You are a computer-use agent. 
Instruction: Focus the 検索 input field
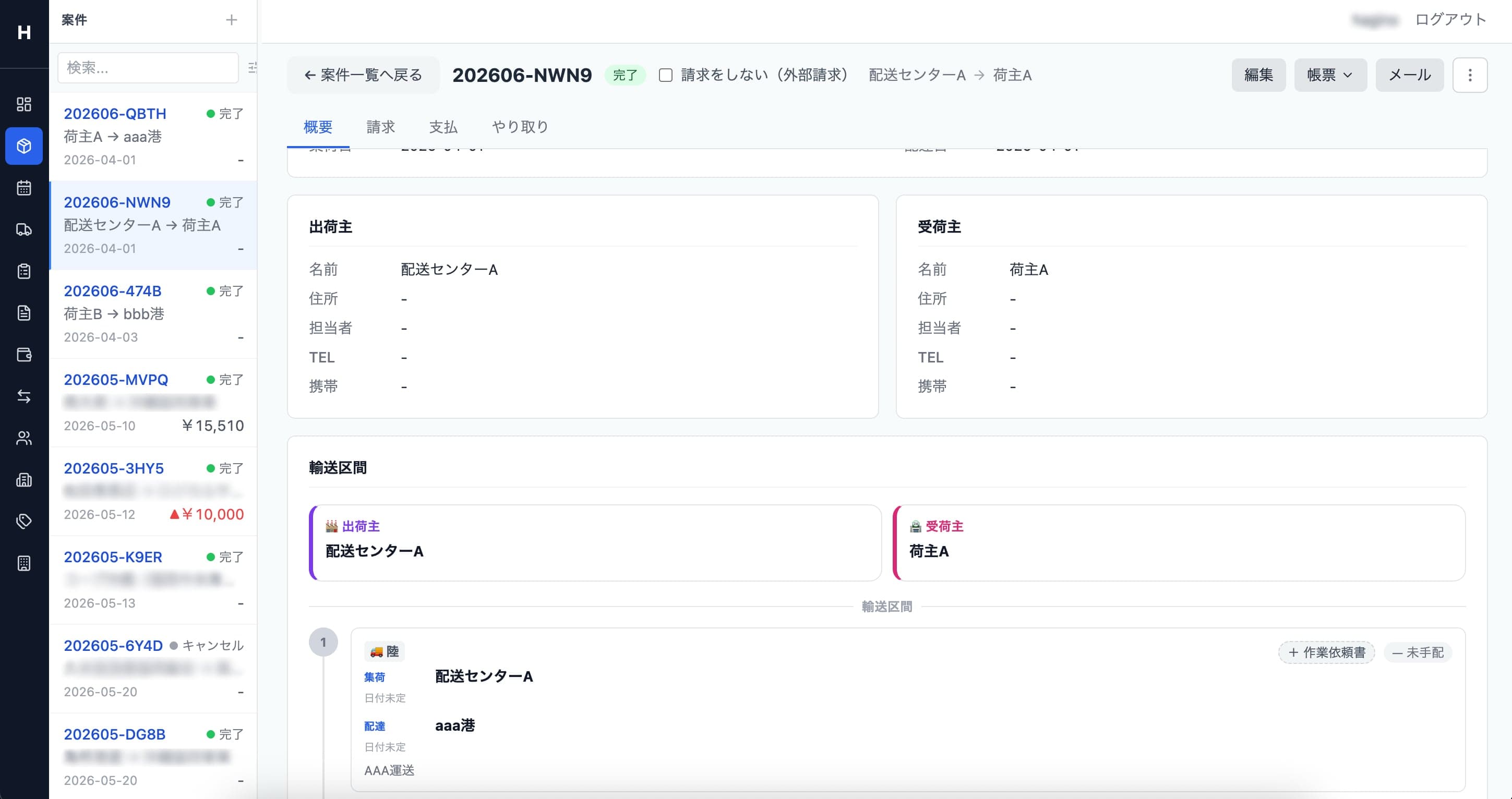[x=148, y=67]
